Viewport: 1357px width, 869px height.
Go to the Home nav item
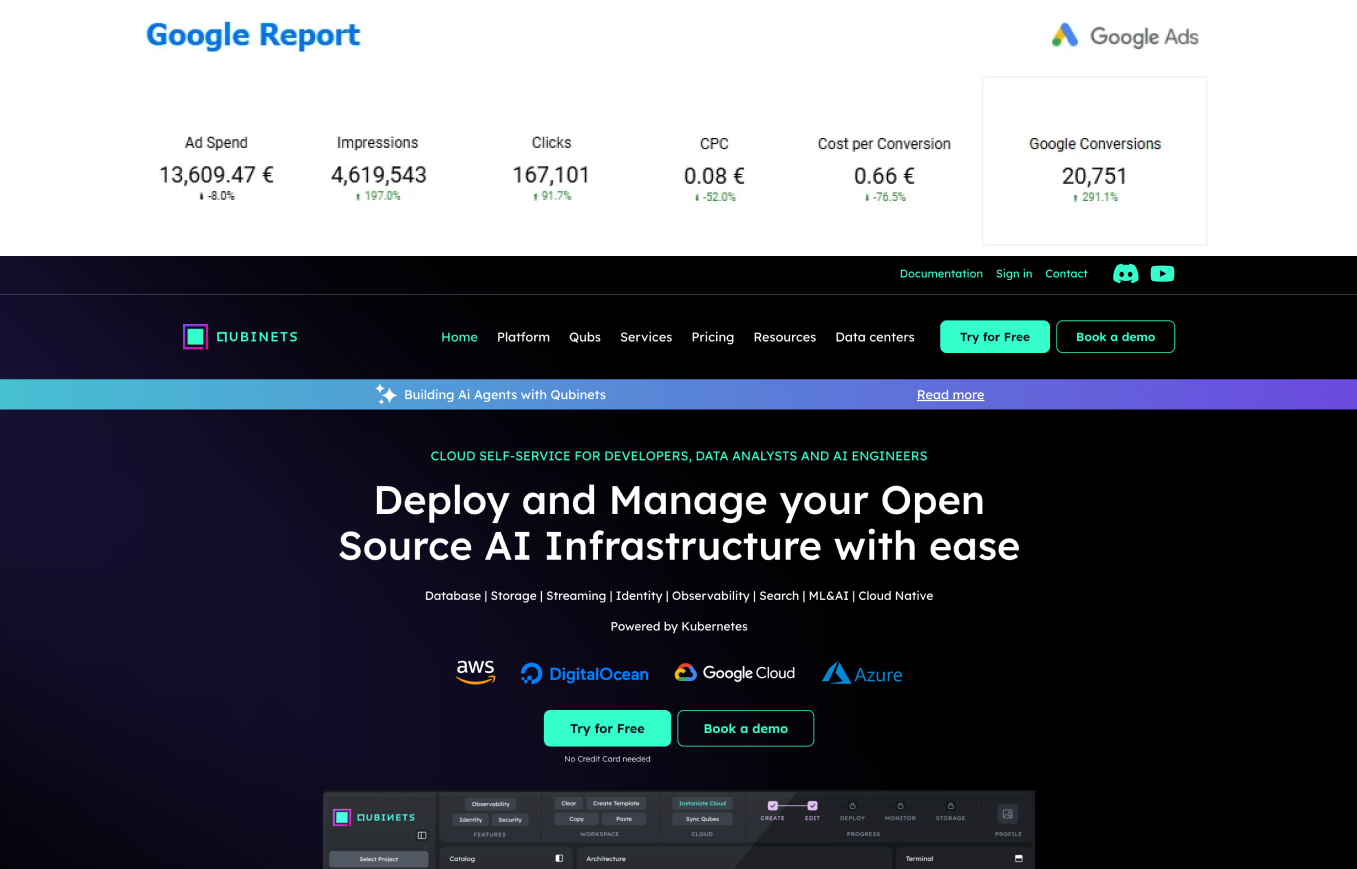(x=459, y=337)
